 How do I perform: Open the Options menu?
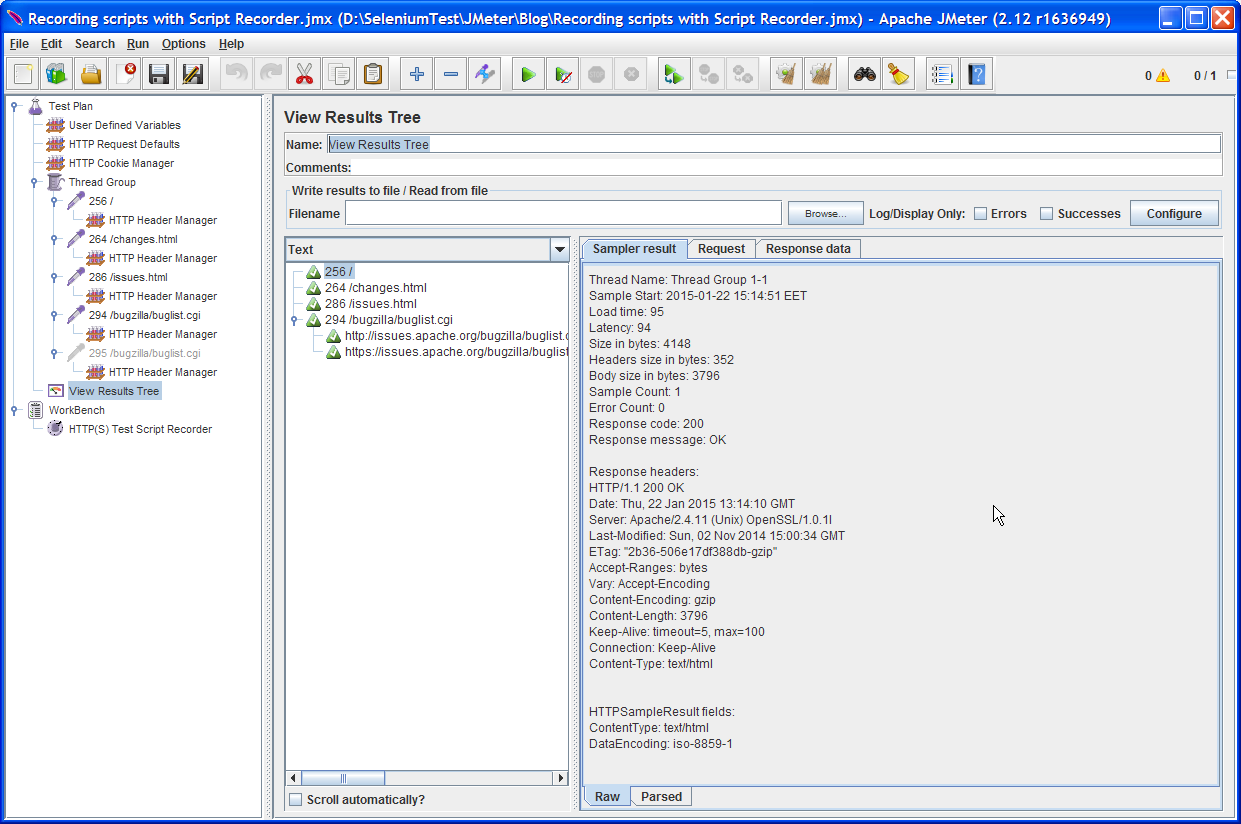coord(184,44)
